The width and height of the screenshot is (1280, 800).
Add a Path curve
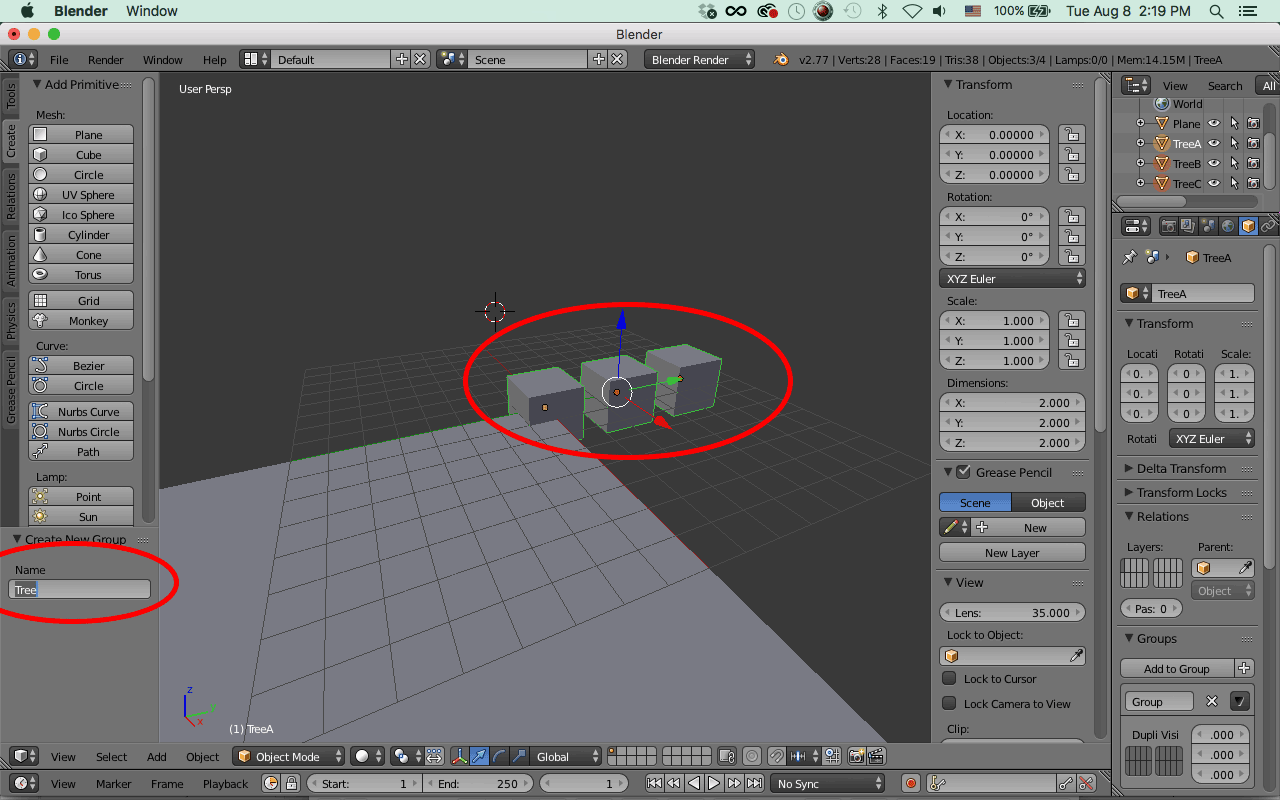[81, 451]
